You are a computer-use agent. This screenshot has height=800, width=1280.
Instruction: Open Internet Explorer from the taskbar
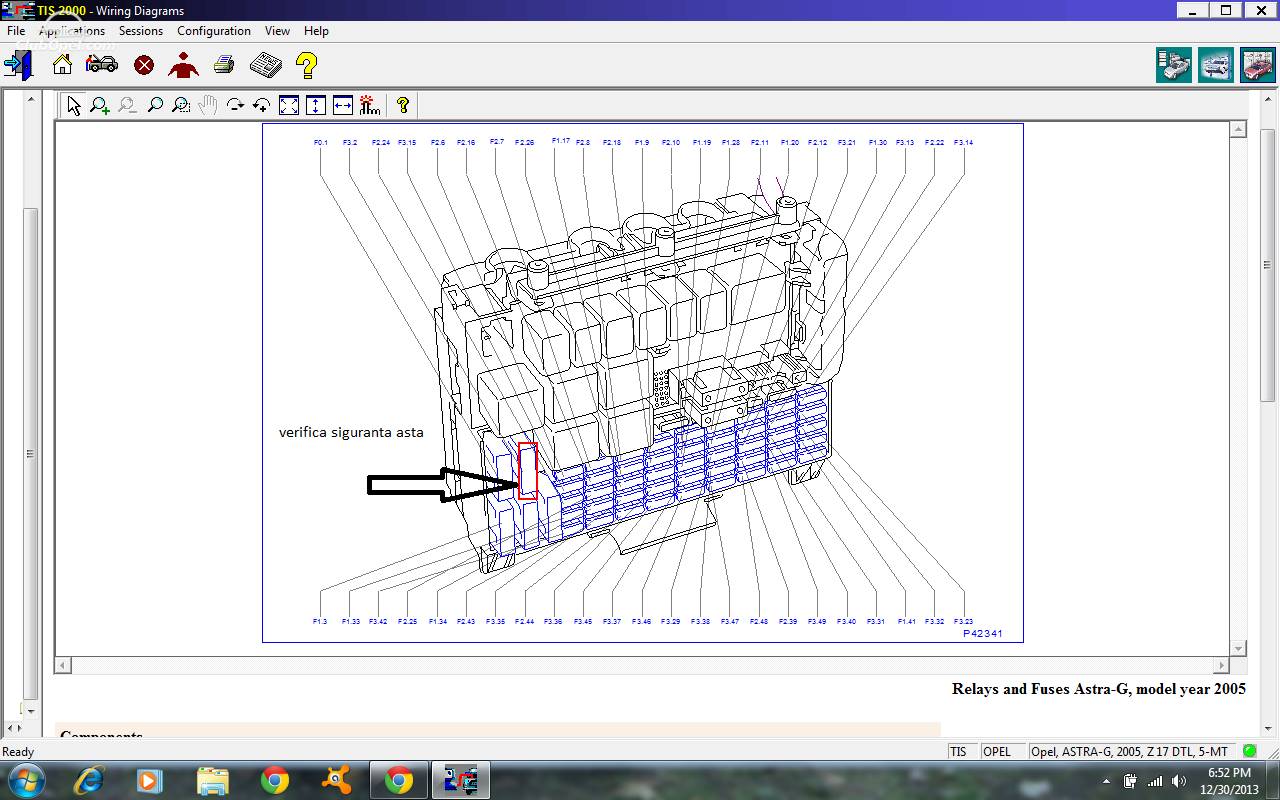pos(89,780)
